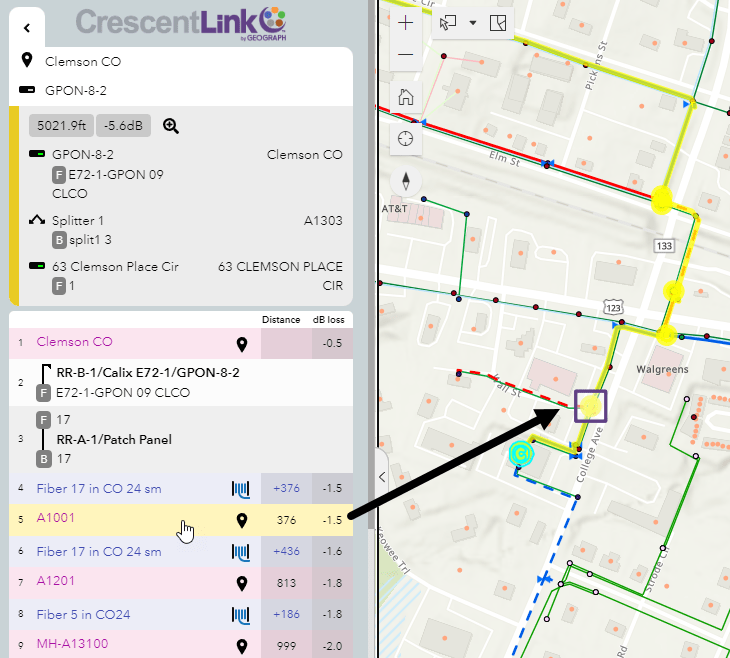The image size is (730, 658).
Task: Open the Fiber 5 in CO24 link
Action: pyautogui.click(x=83, y=615)
